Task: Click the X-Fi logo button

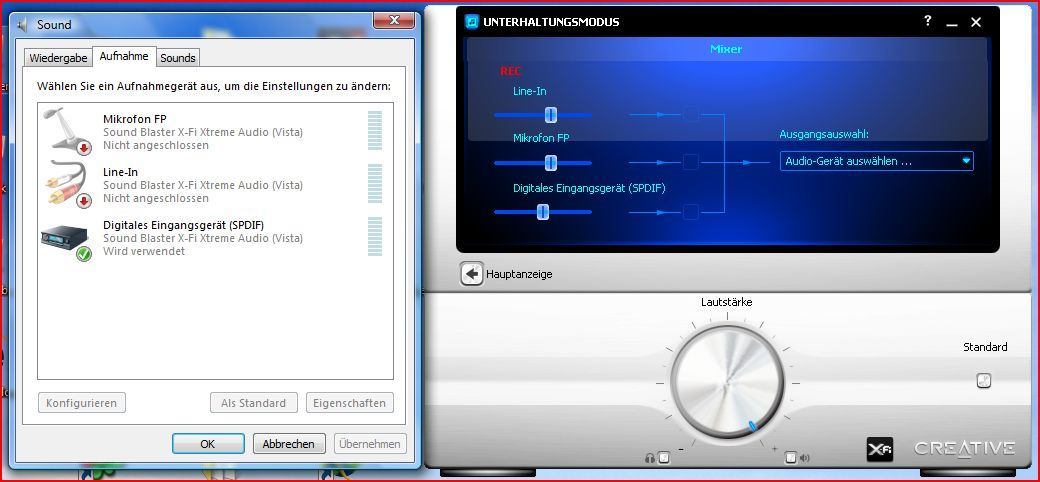Action: pyautogui.click(x=879, y=450)
